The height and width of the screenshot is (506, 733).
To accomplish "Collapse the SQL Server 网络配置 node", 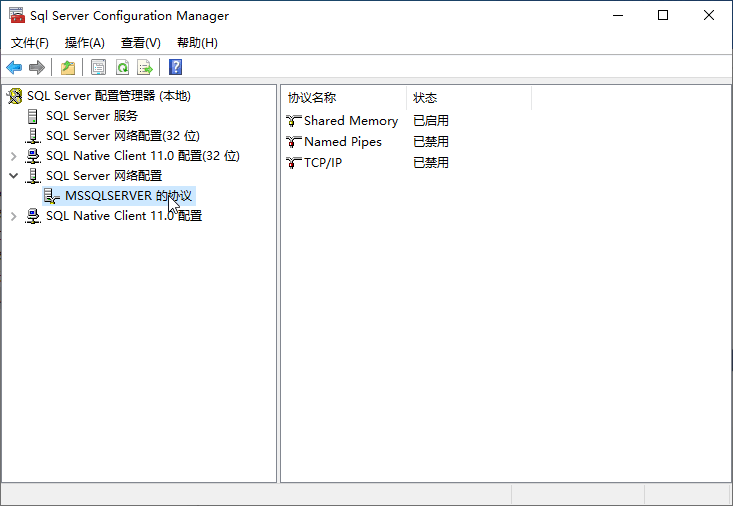I will [x=14, y=176].
